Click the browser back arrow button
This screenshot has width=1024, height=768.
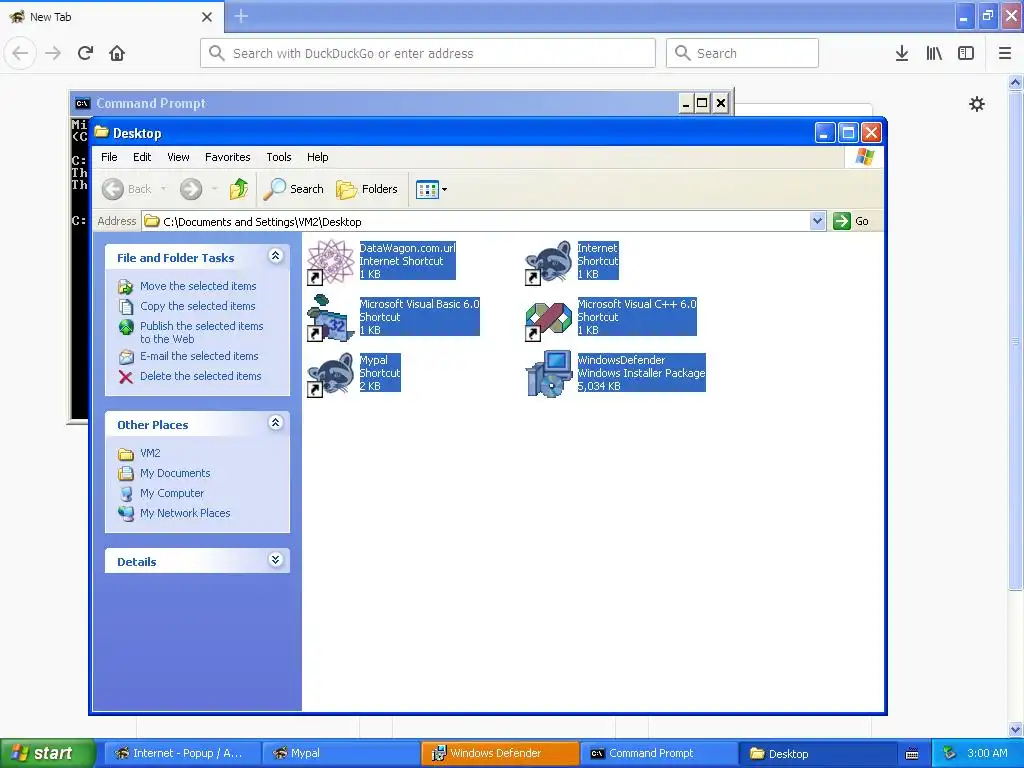coord(20,53)
